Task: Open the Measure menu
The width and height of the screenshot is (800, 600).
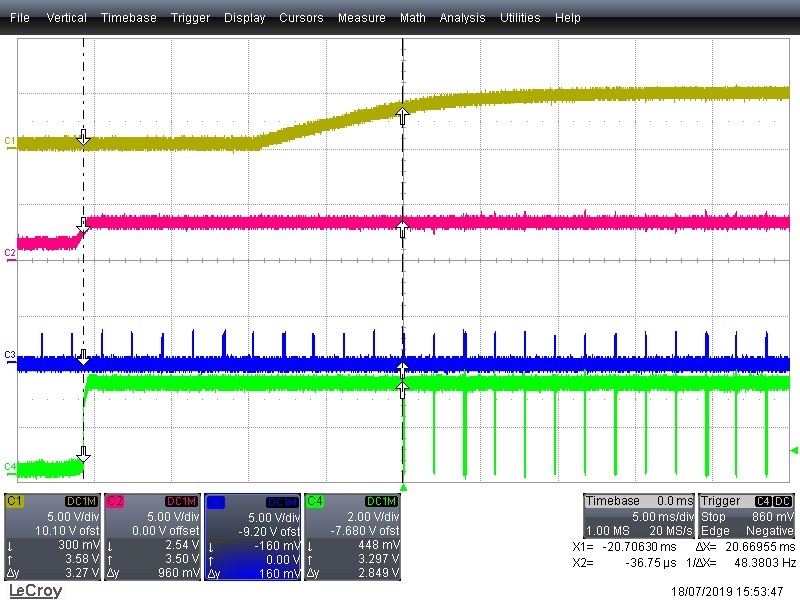Action: click(x=361, y=17)
